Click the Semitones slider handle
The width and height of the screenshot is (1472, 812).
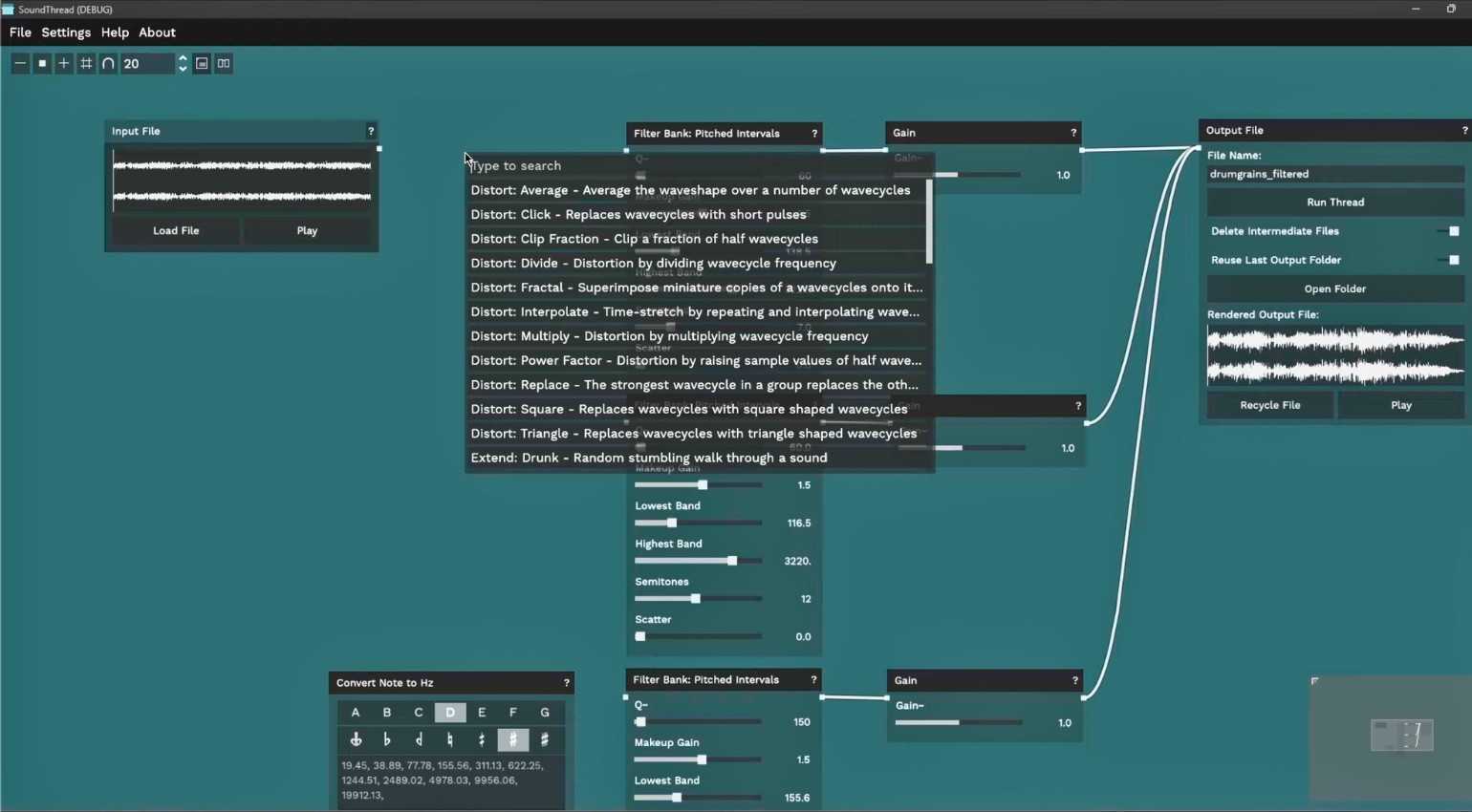tap(696, 599)
